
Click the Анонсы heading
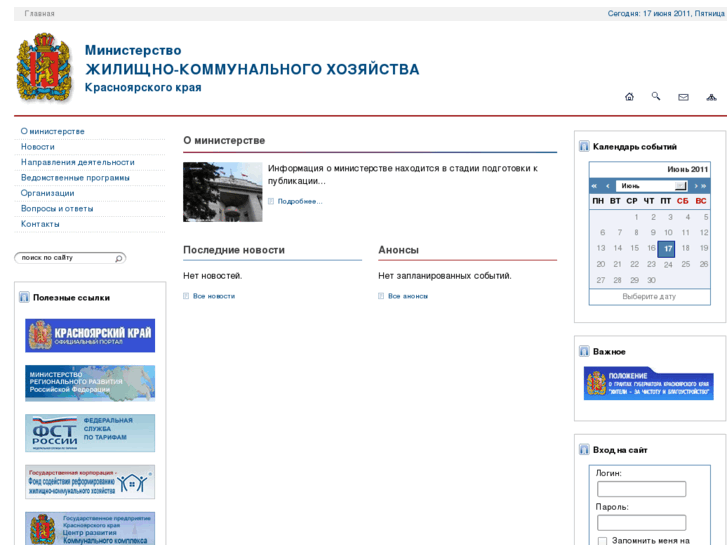point(398,250)
